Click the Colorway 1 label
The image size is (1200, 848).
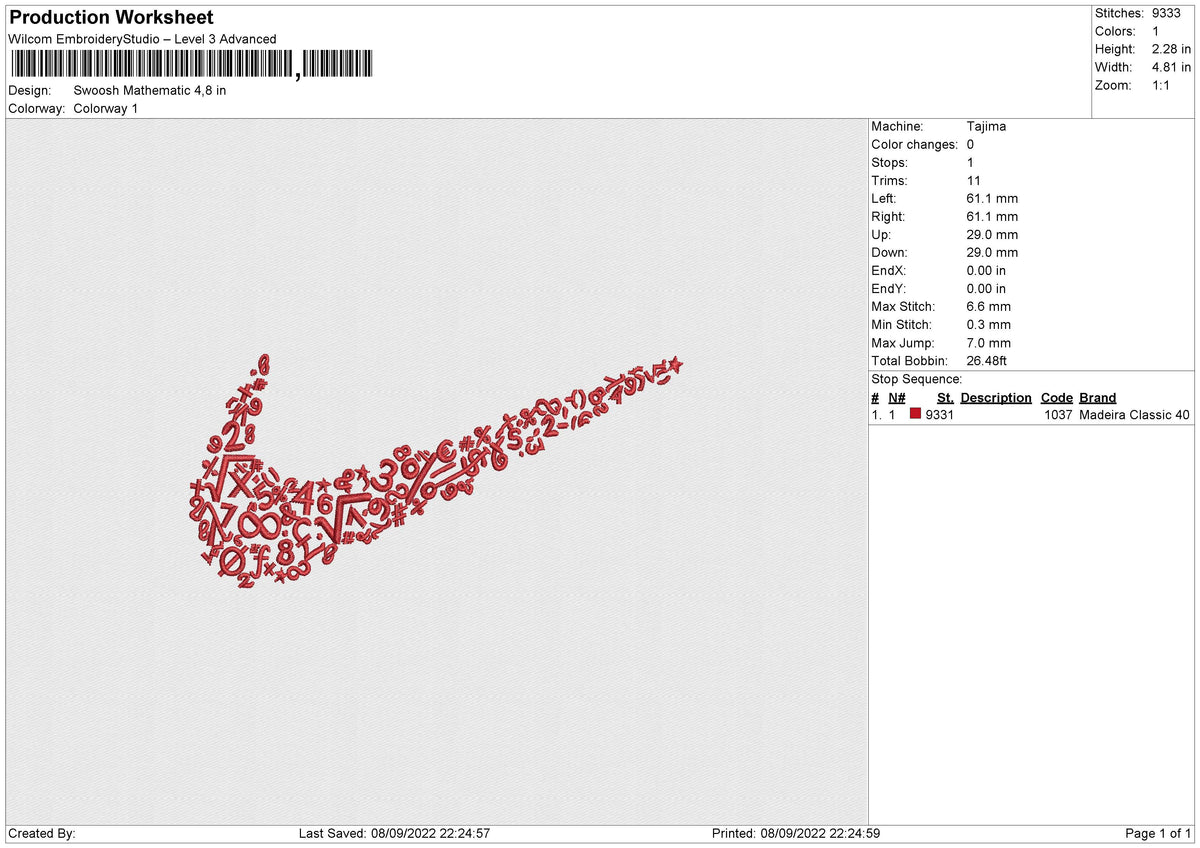(x=104, y=108)
